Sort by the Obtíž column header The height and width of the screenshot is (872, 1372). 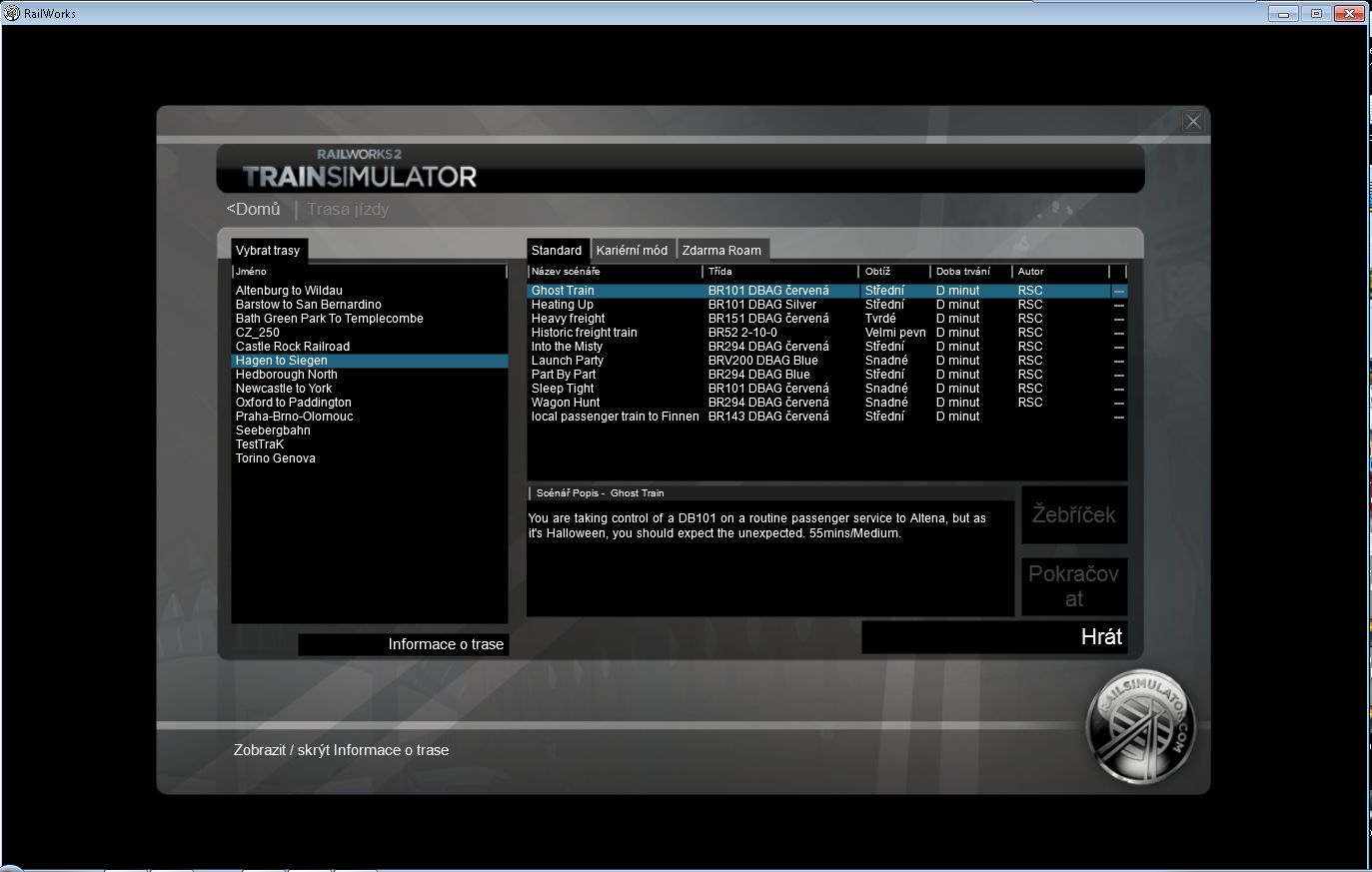(894, 272)
